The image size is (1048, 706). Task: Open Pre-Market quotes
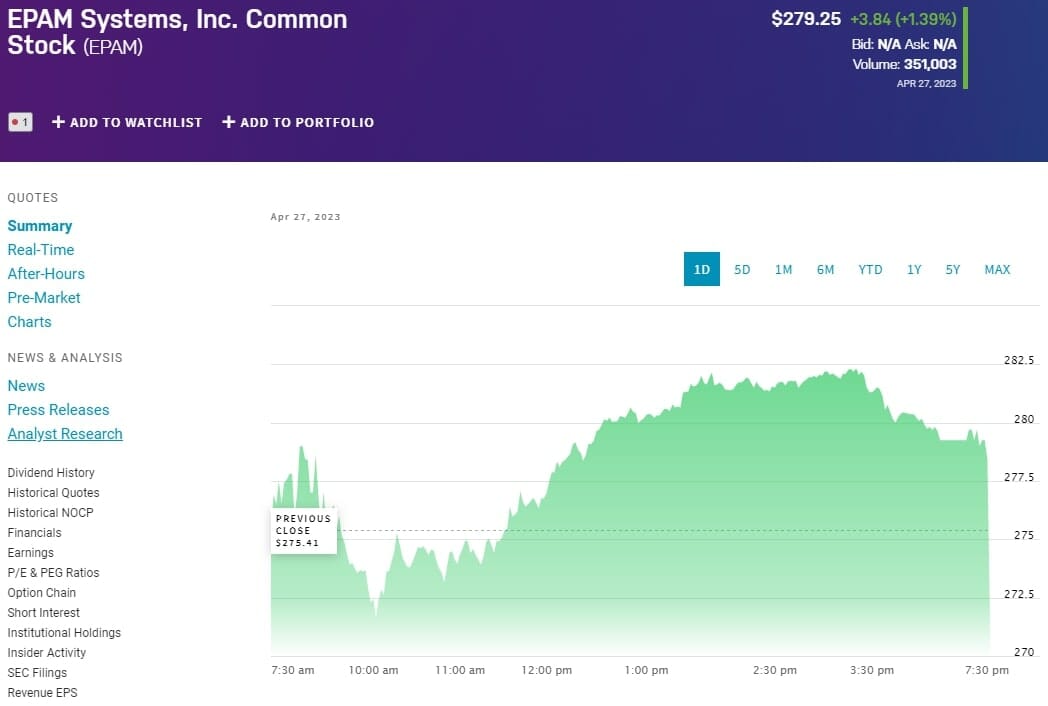[44, 298]
